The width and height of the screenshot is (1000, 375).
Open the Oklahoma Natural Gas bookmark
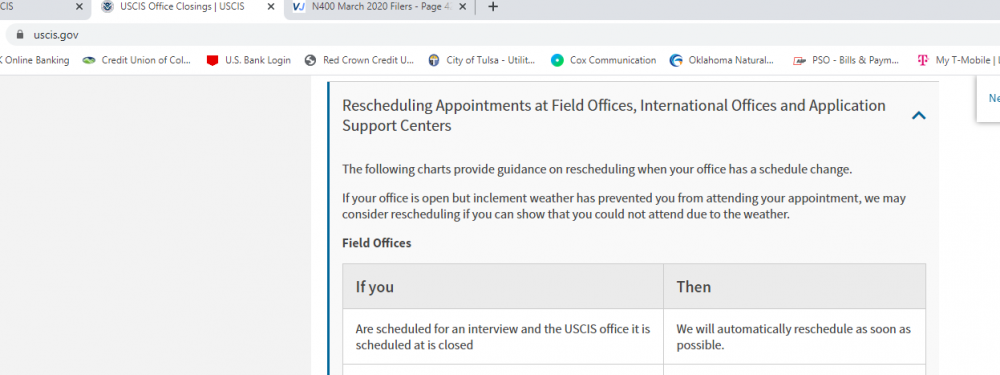click(x=722, y=61)
